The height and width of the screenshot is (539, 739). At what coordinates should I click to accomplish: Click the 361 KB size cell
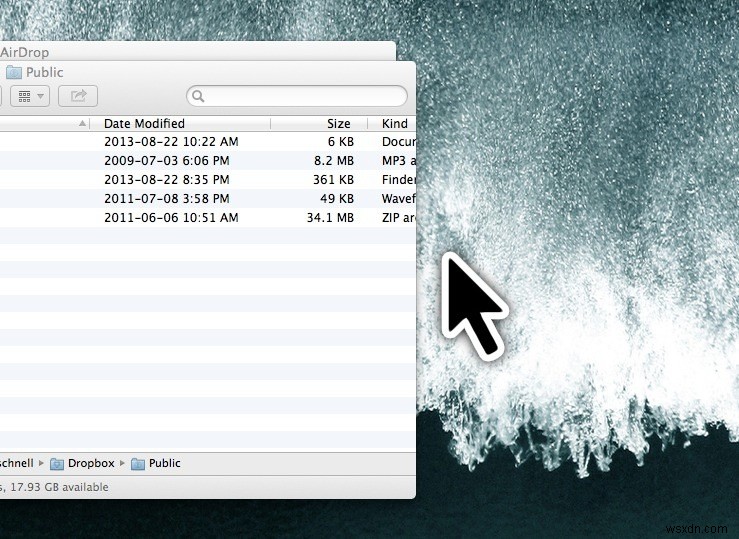point(333,180)
